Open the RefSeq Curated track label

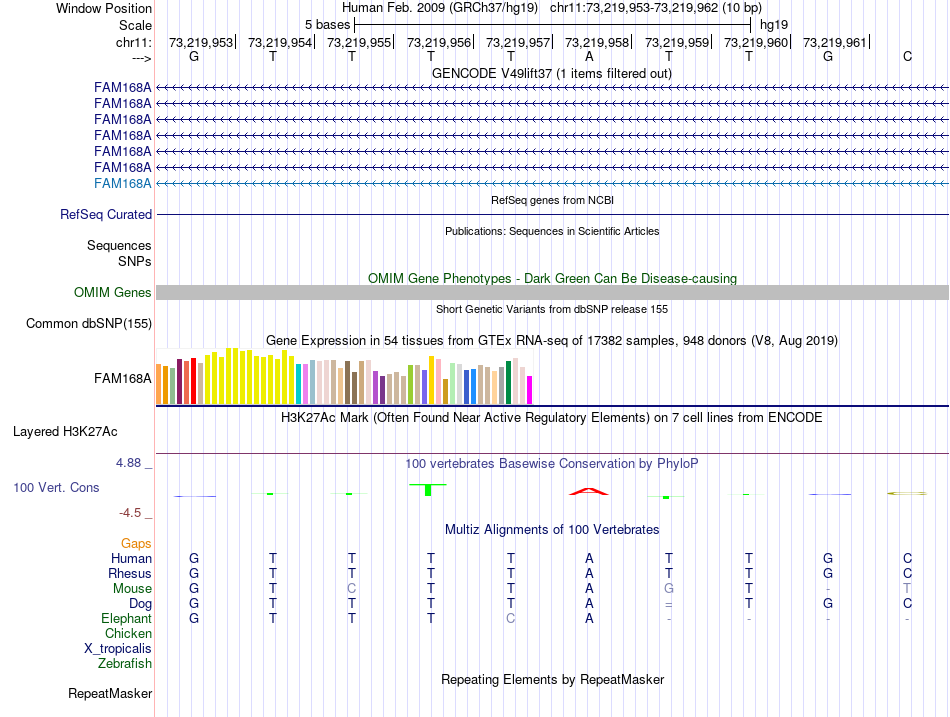pyautogui.click(x=106, y=214)
